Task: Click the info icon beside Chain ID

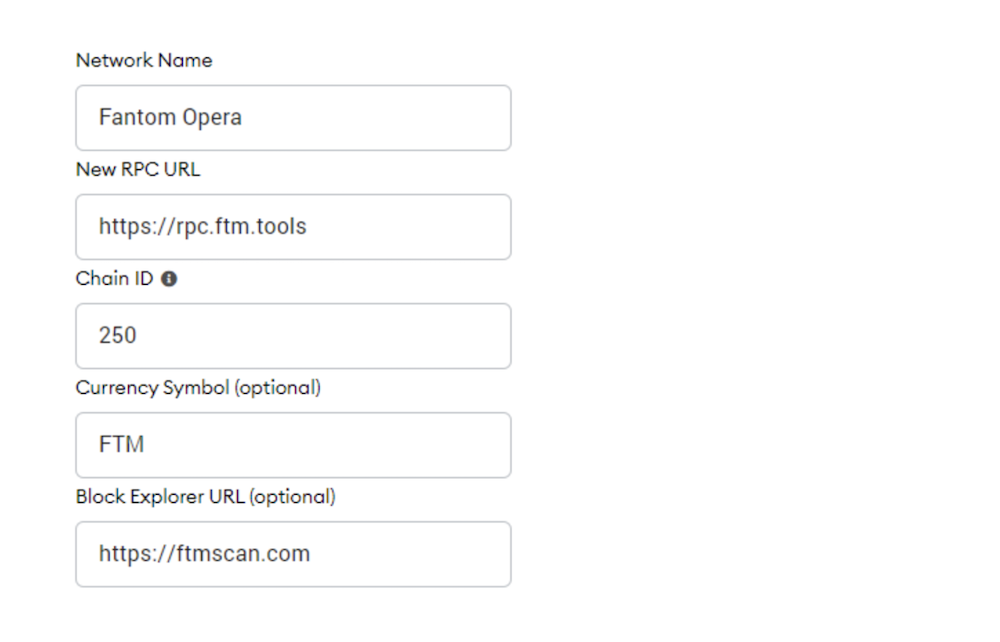Action: (169, 279)
